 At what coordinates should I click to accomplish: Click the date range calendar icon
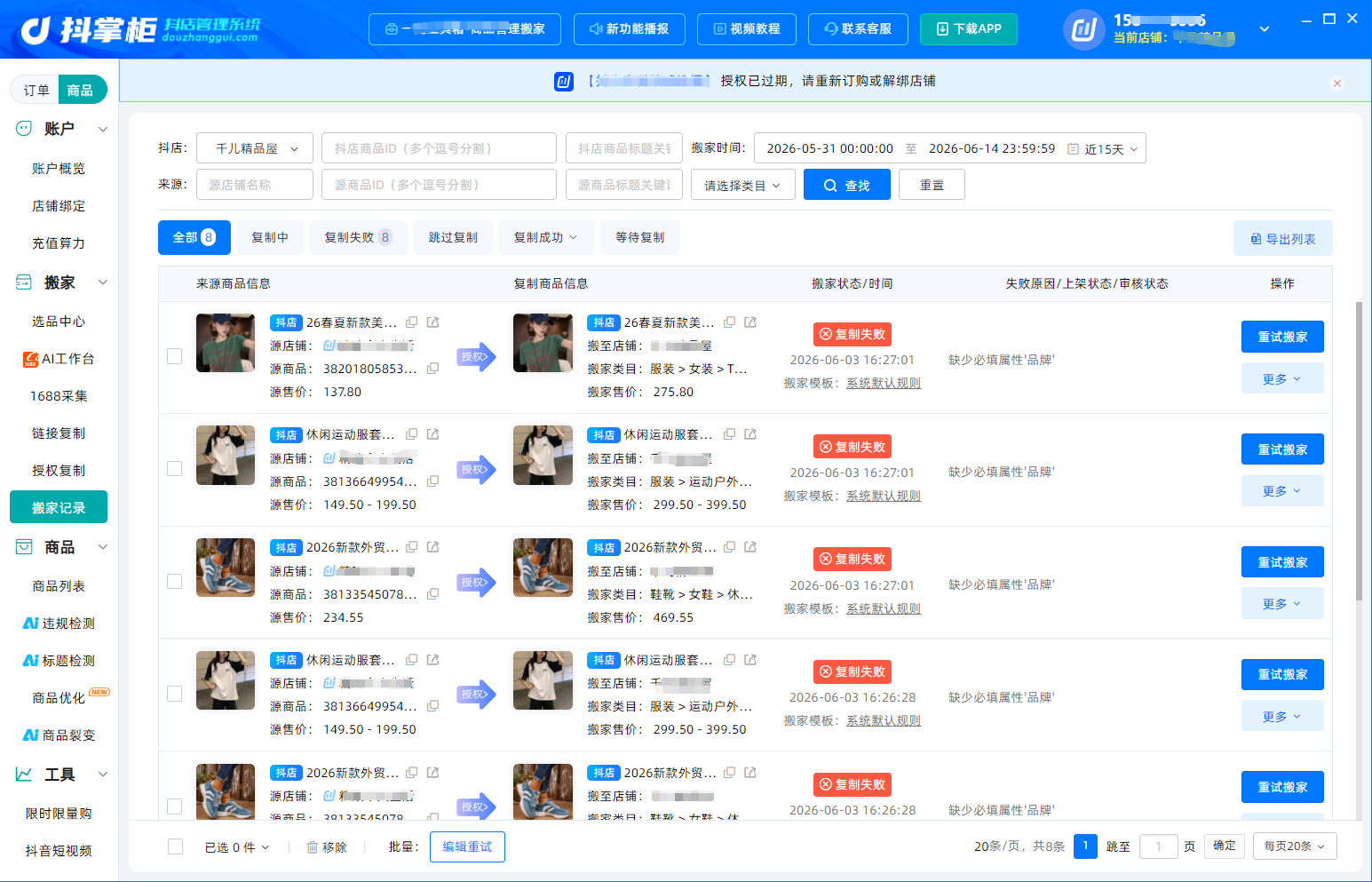(1073, 149)
